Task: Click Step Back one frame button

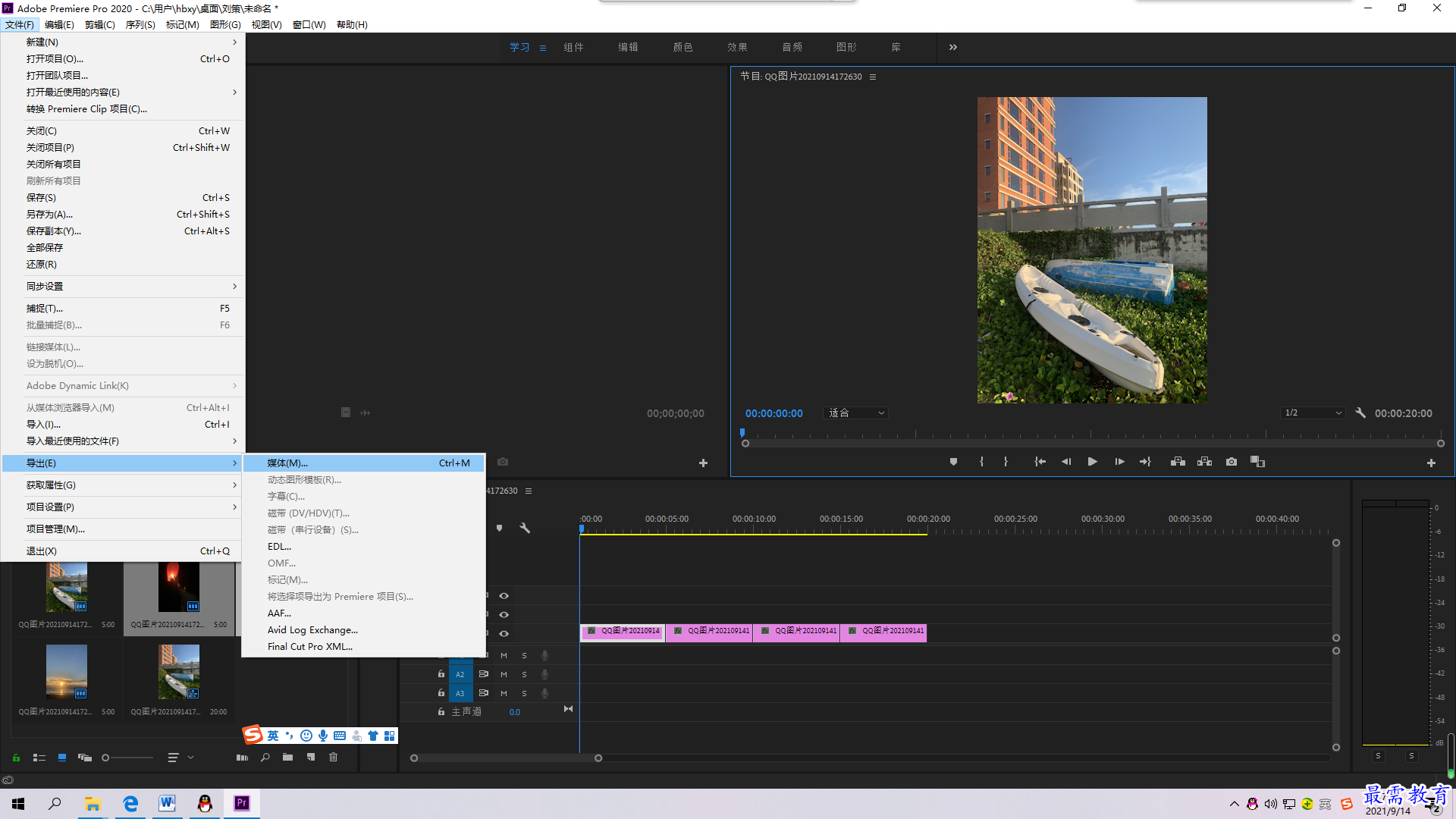Action: (x=1066, y=462)
